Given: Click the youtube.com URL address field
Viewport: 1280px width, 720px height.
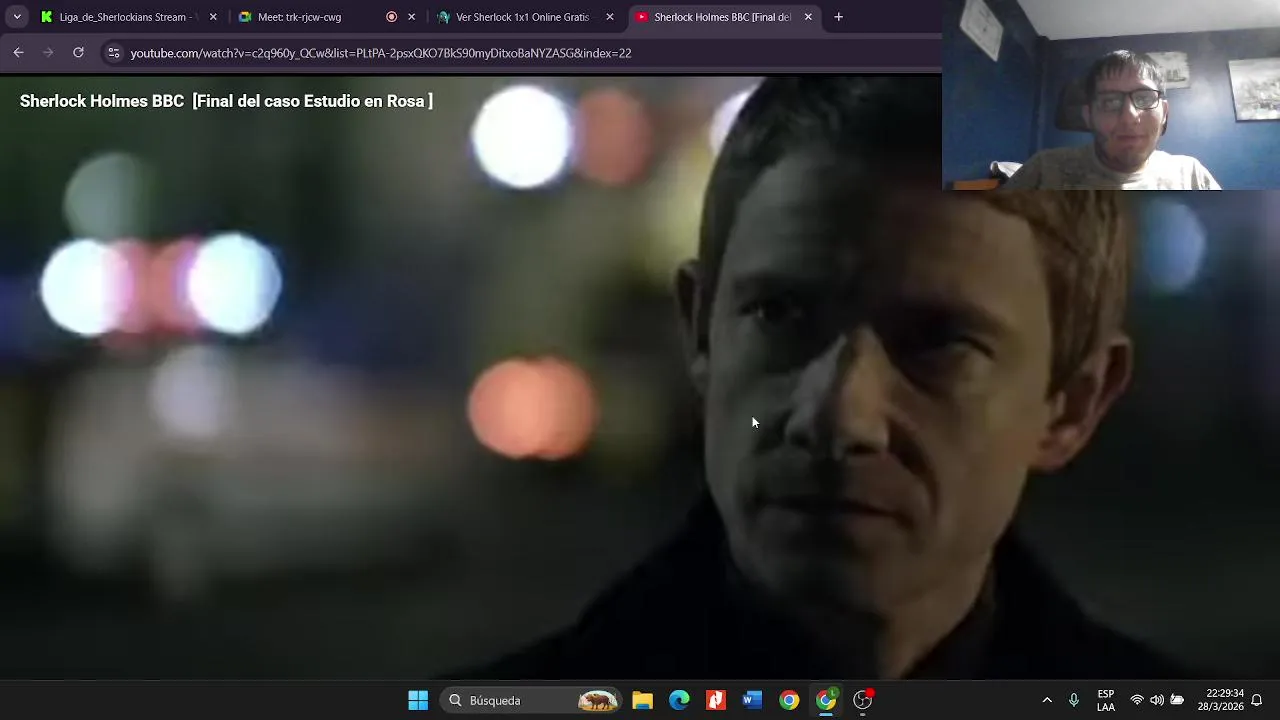Looking at the screenshot, I should 380,53.
